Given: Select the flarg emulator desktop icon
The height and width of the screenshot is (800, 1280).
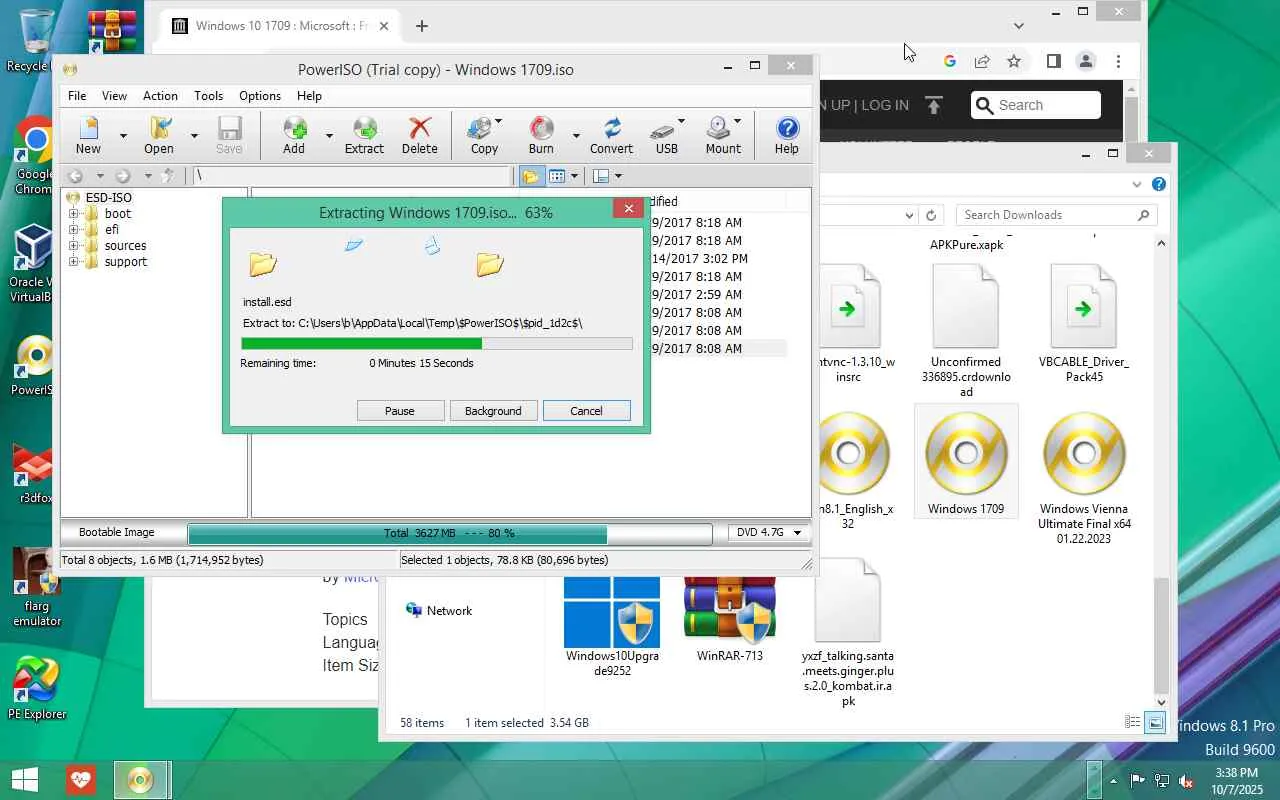Looking at the screenshot, I should tap(37, 587).
